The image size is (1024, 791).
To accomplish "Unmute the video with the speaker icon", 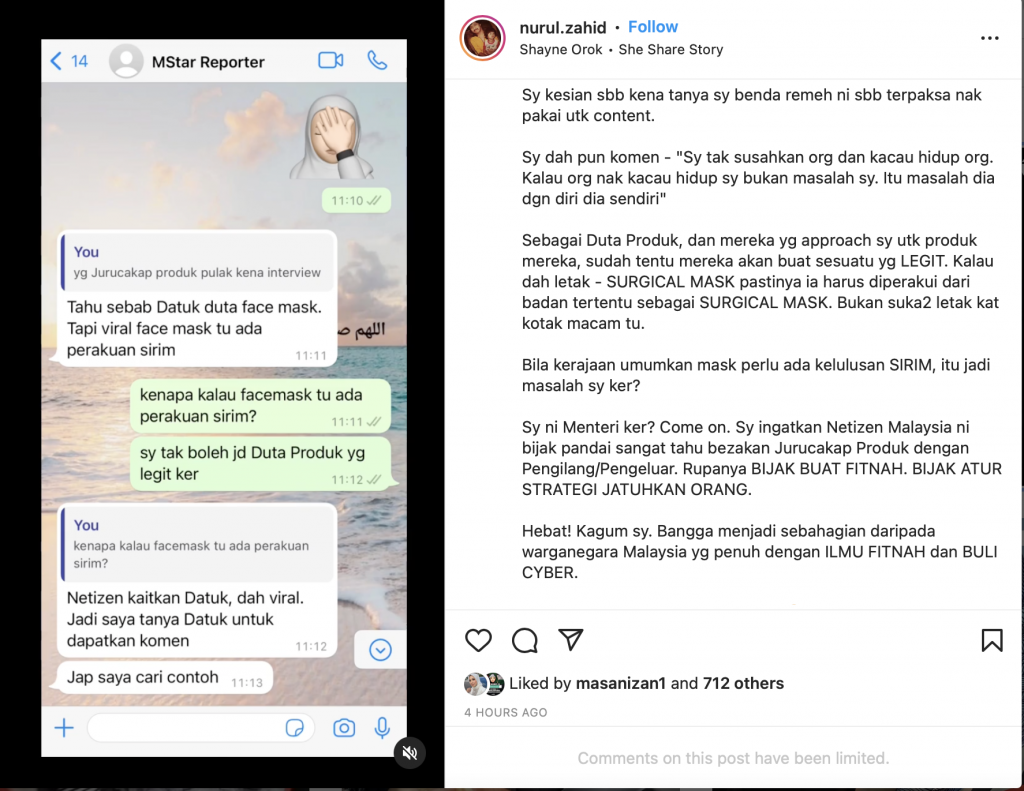I will tap(409, 752).
